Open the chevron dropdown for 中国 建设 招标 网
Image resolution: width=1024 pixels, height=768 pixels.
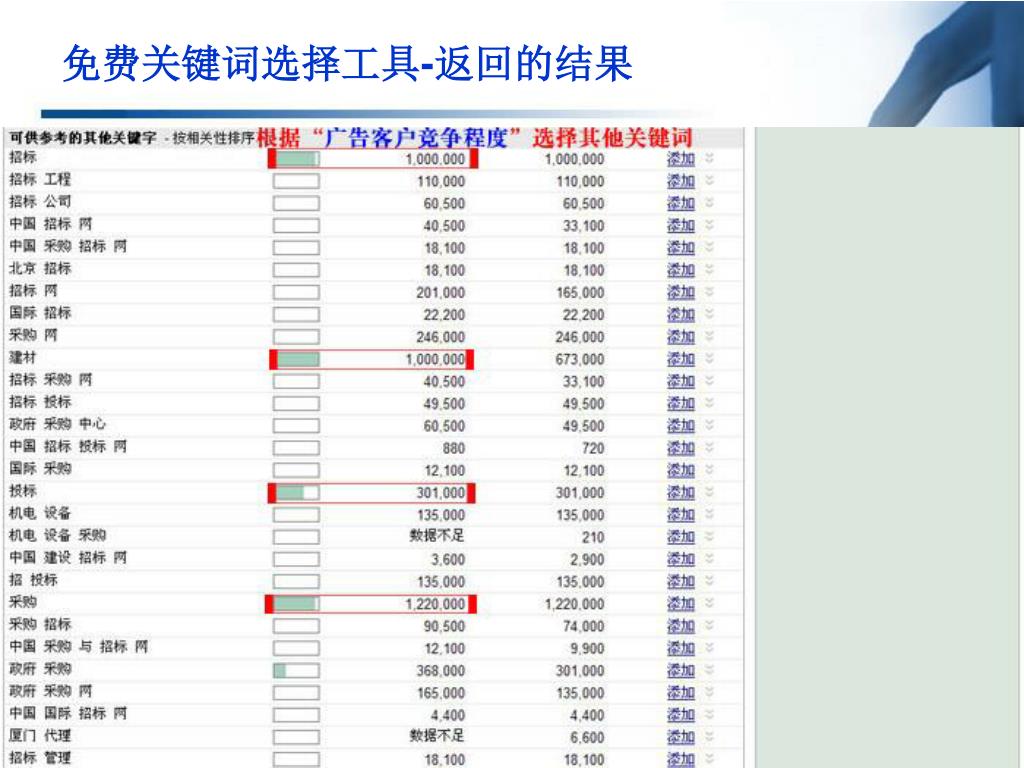[709, 558]
